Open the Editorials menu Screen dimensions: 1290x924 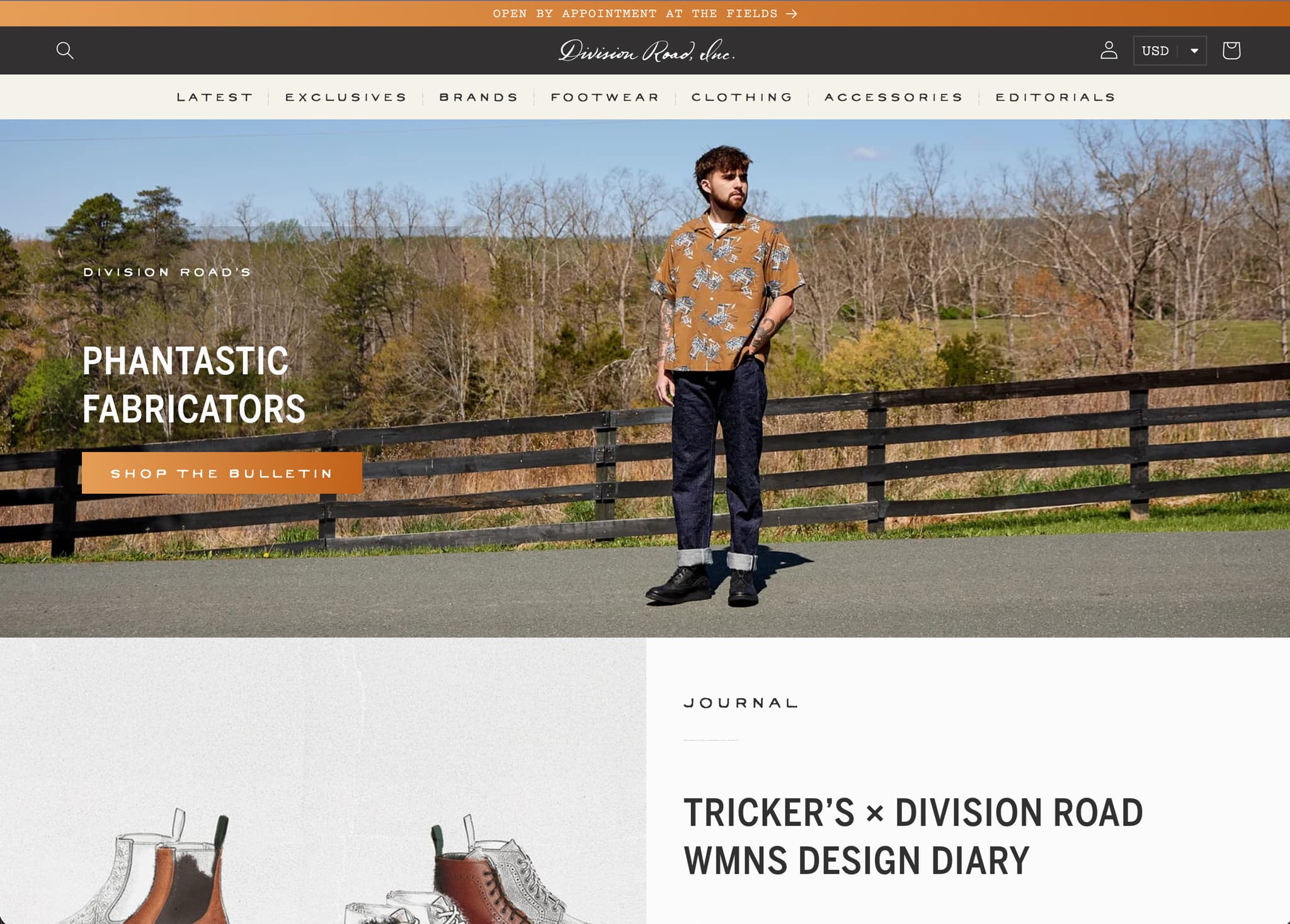[x=1056, y=97]
